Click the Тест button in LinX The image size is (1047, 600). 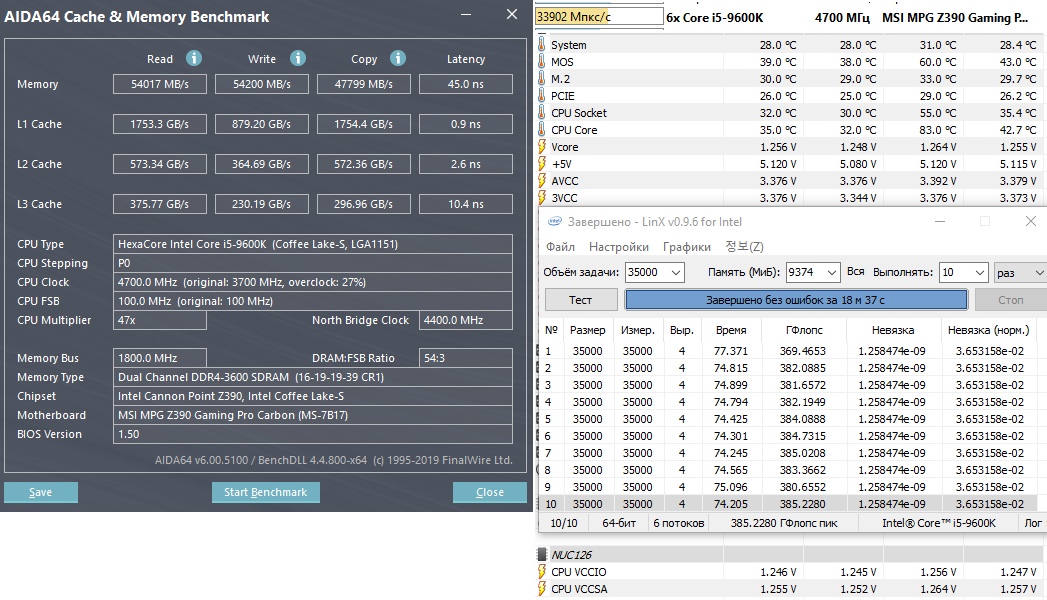pyautogui.click(x=580, y=300)
